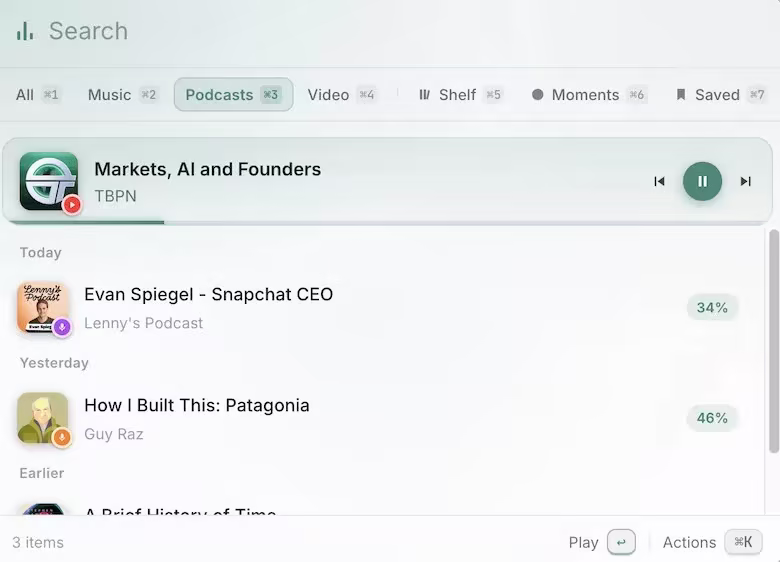Click the "3 items" count label
The height and width of the screenshot is (562, 780).
click(38, 542)
